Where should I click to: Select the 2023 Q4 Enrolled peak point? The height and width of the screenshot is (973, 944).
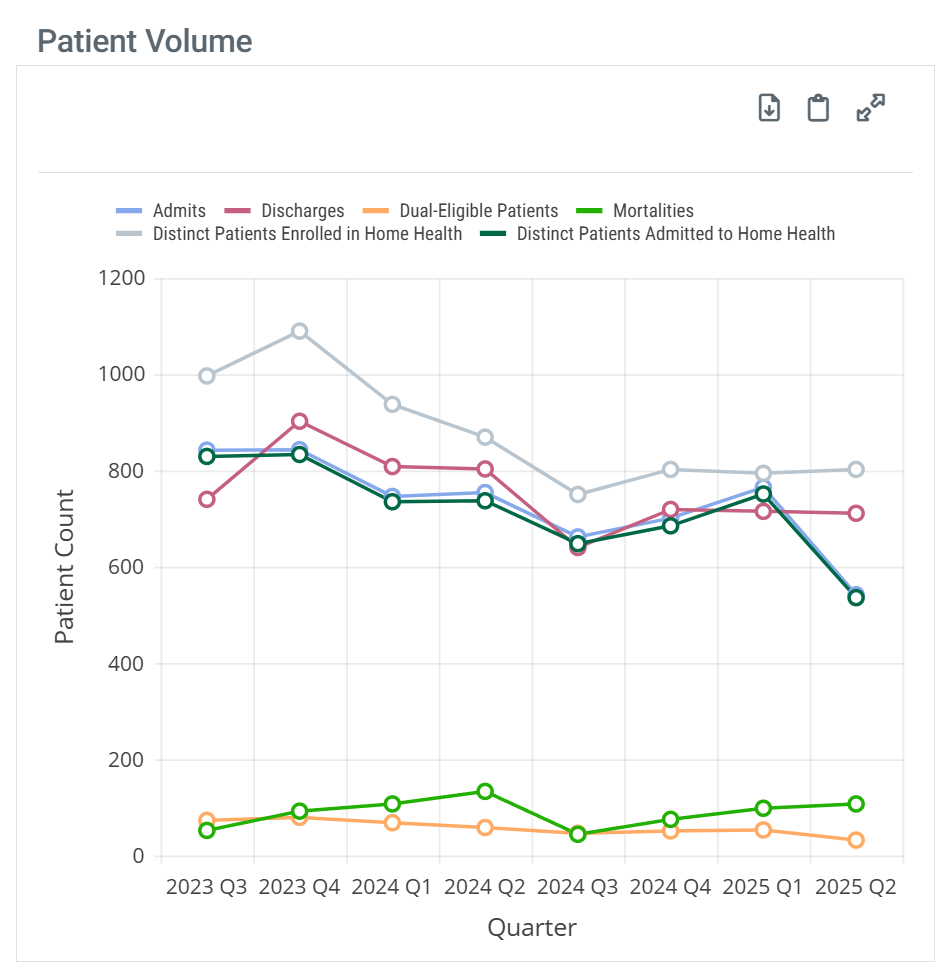tap(299, 331)
